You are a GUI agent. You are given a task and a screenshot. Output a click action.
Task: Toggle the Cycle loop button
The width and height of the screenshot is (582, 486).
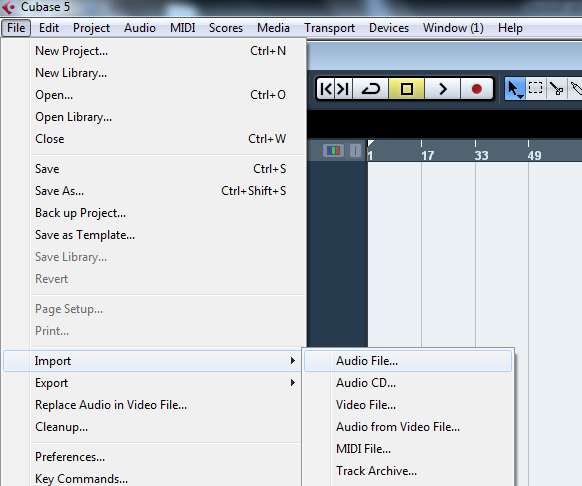[370, 89]
